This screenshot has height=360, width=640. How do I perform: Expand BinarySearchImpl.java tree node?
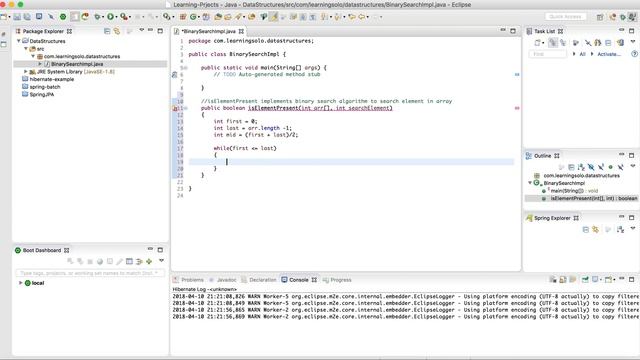40,64
